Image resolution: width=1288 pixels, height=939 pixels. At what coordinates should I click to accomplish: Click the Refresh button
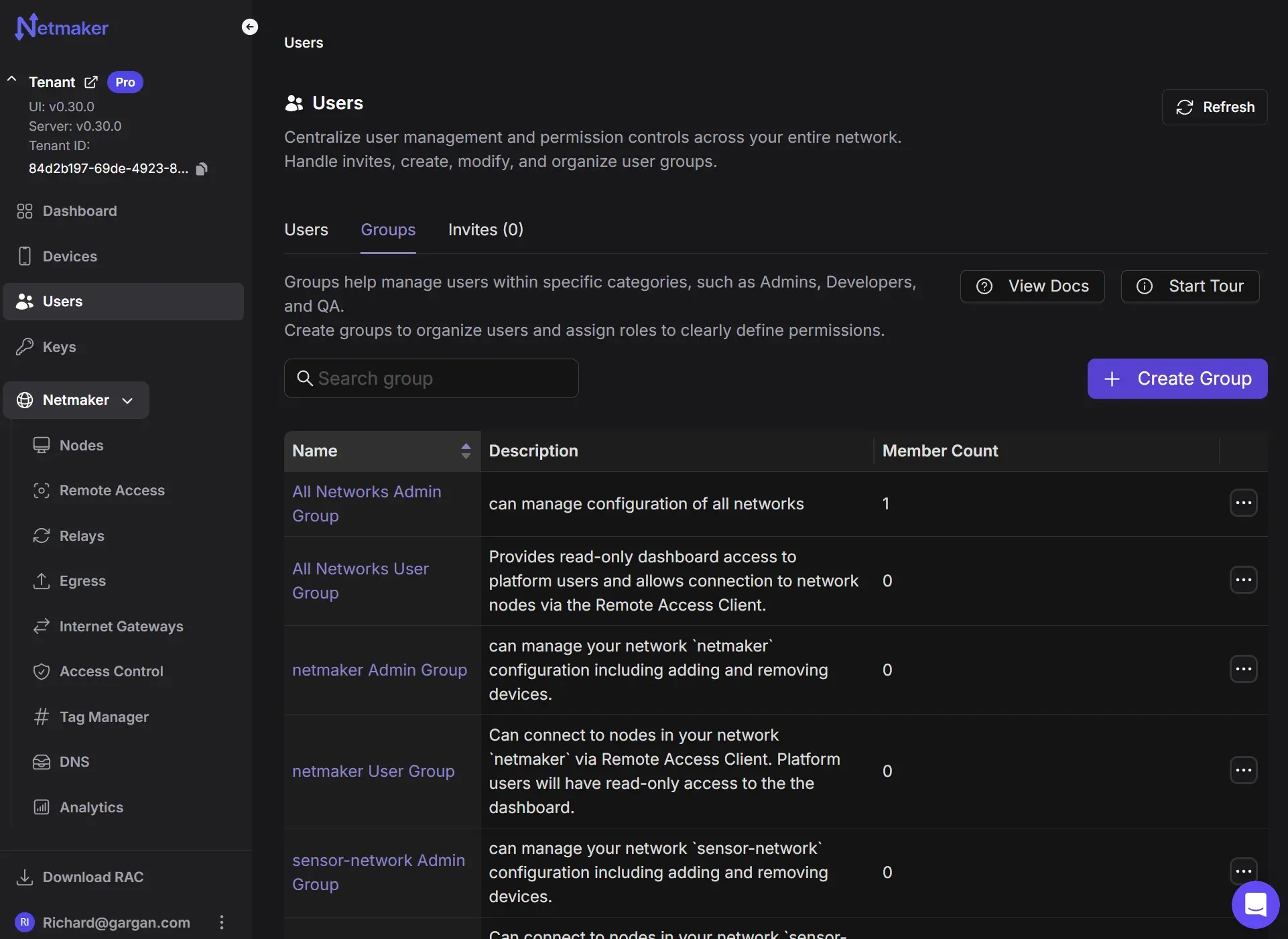click(x=1214, y=107)
